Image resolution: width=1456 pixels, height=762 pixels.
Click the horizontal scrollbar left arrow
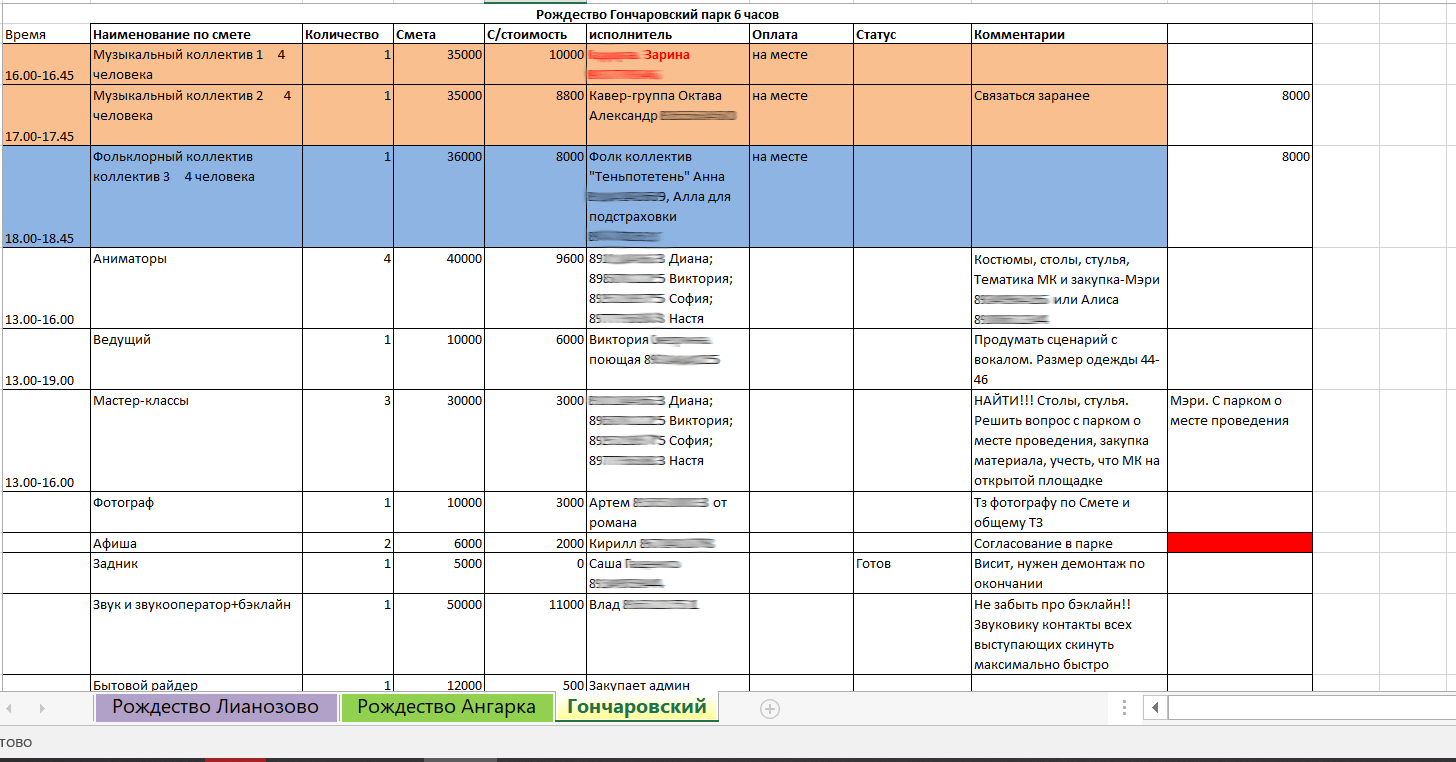click(x=1155, y=708)
